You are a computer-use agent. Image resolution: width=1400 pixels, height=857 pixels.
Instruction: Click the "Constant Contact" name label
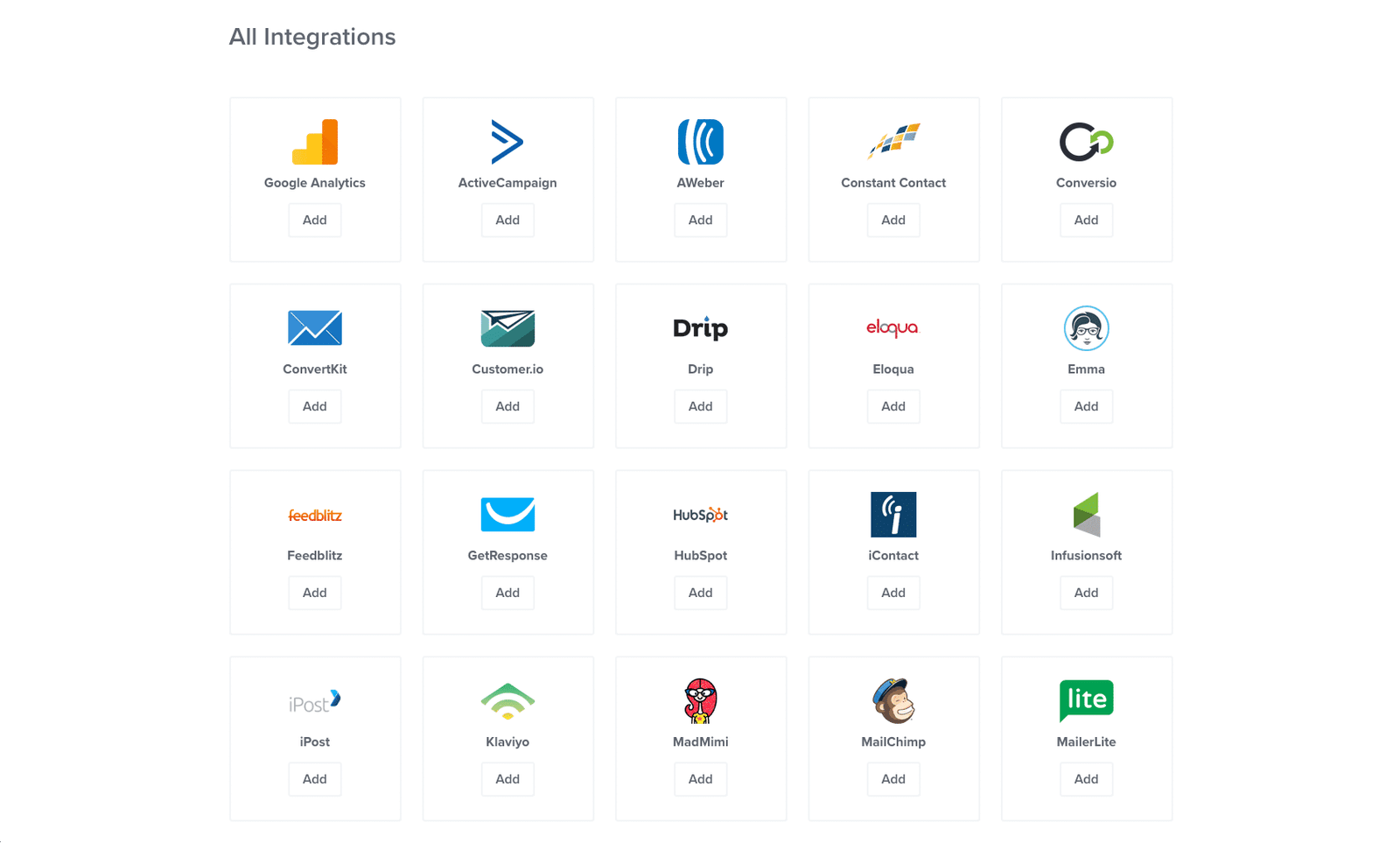pos(893,183)
